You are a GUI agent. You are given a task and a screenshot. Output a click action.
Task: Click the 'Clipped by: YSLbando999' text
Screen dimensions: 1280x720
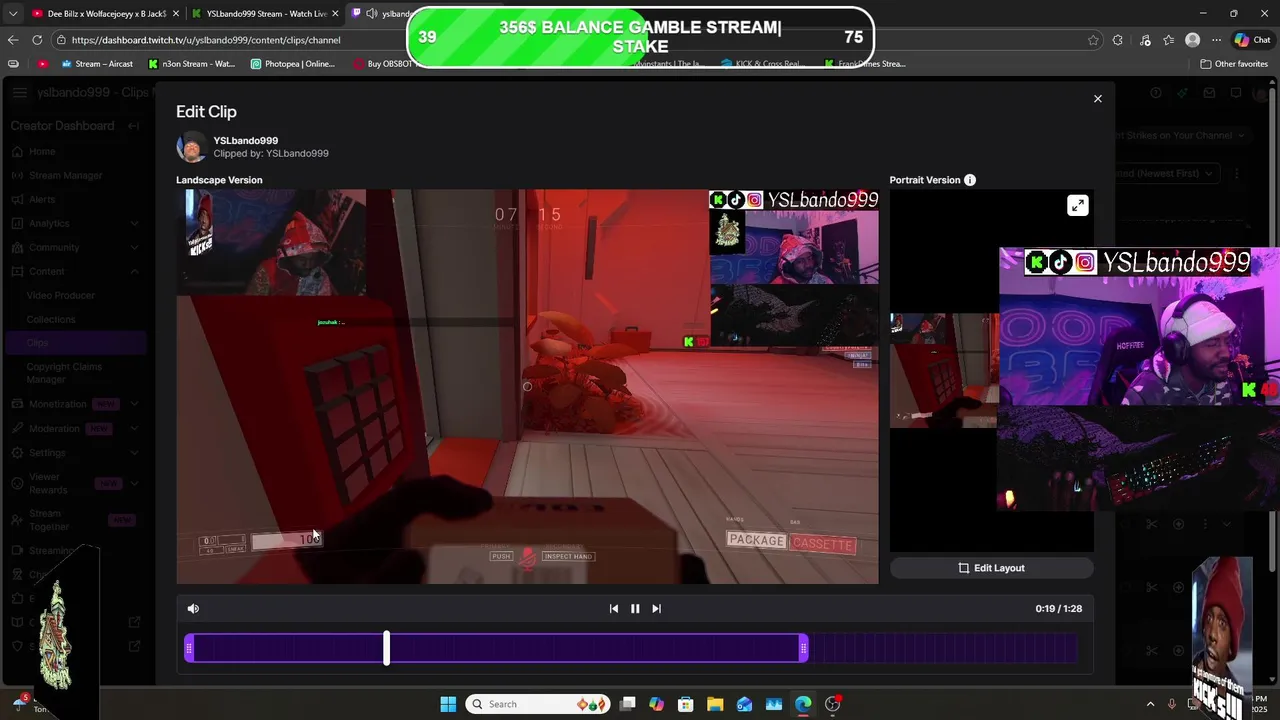(x=271, y=153)
